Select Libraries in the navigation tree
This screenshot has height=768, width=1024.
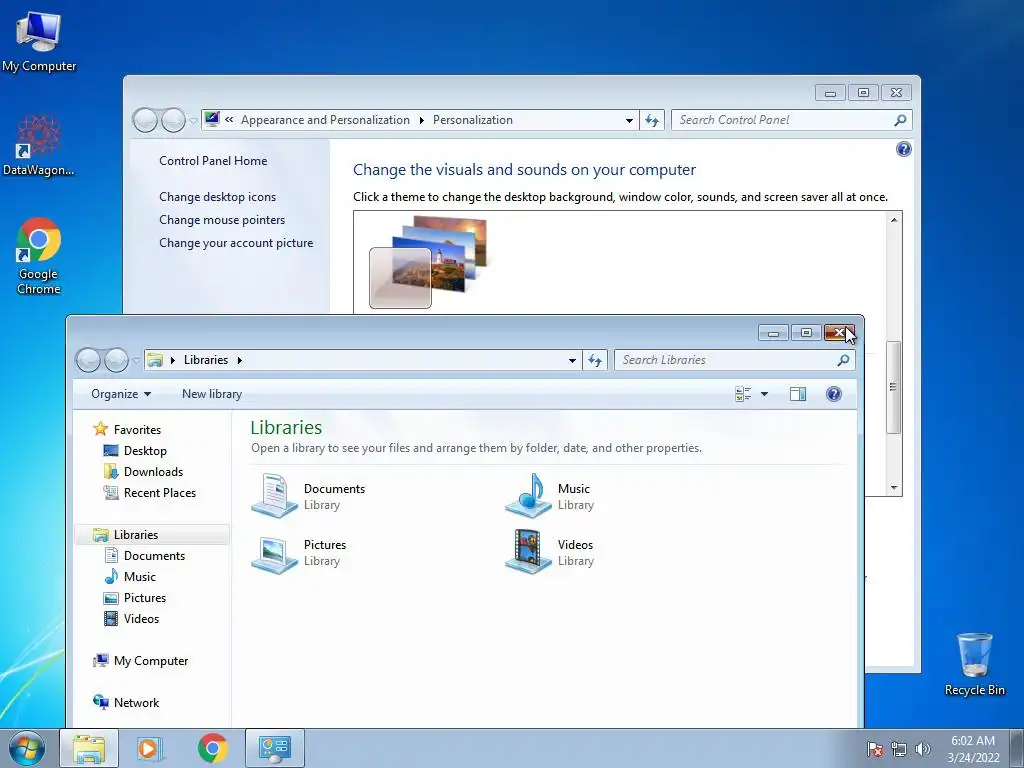point(126,534)
